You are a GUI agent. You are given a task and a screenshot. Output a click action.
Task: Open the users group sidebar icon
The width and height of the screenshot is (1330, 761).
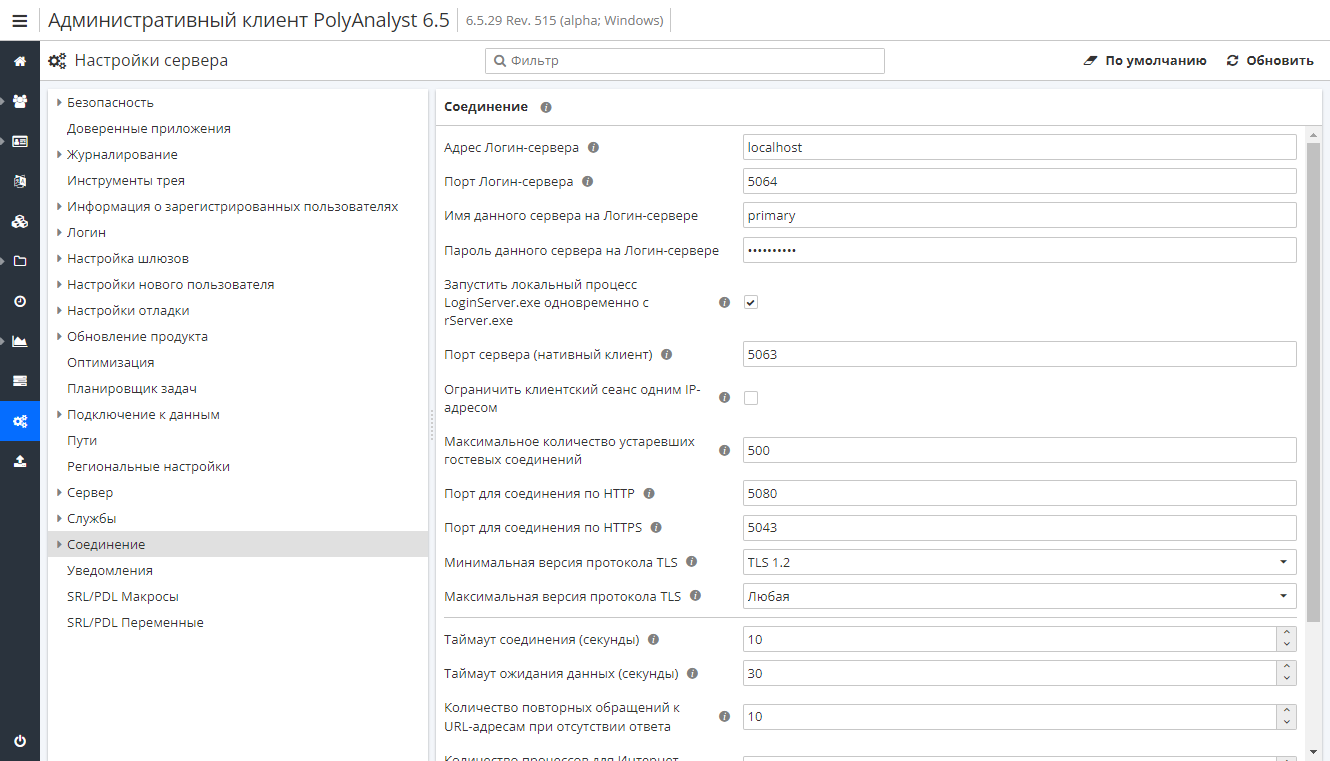[x=20, y=101]
